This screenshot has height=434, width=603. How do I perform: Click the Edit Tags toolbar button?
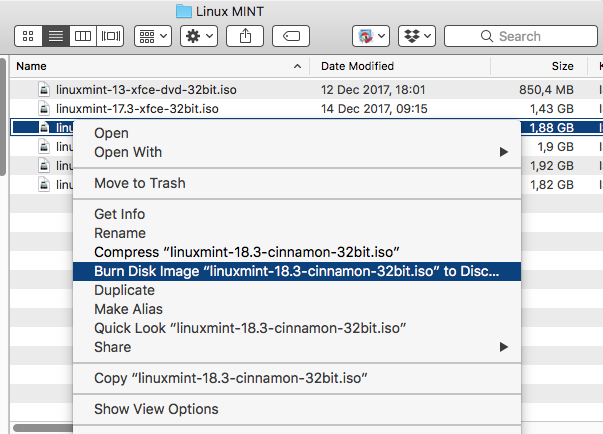[291, 36]
